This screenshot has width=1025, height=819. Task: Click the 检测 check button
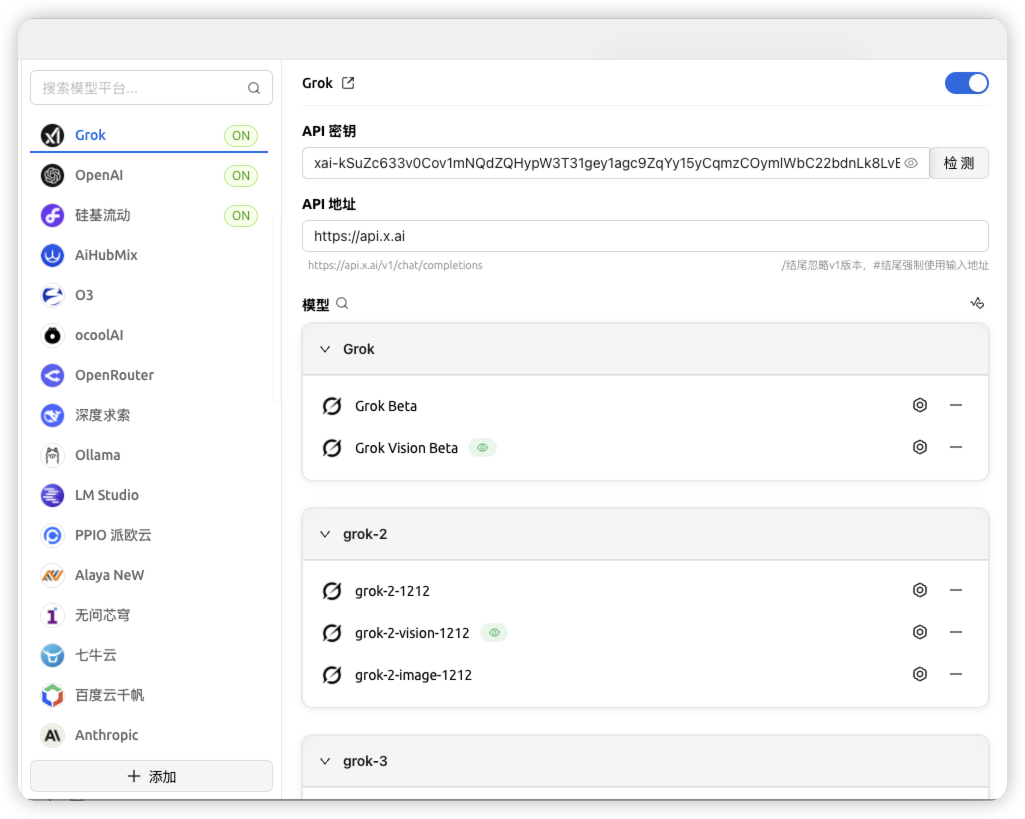pos(959,163)
